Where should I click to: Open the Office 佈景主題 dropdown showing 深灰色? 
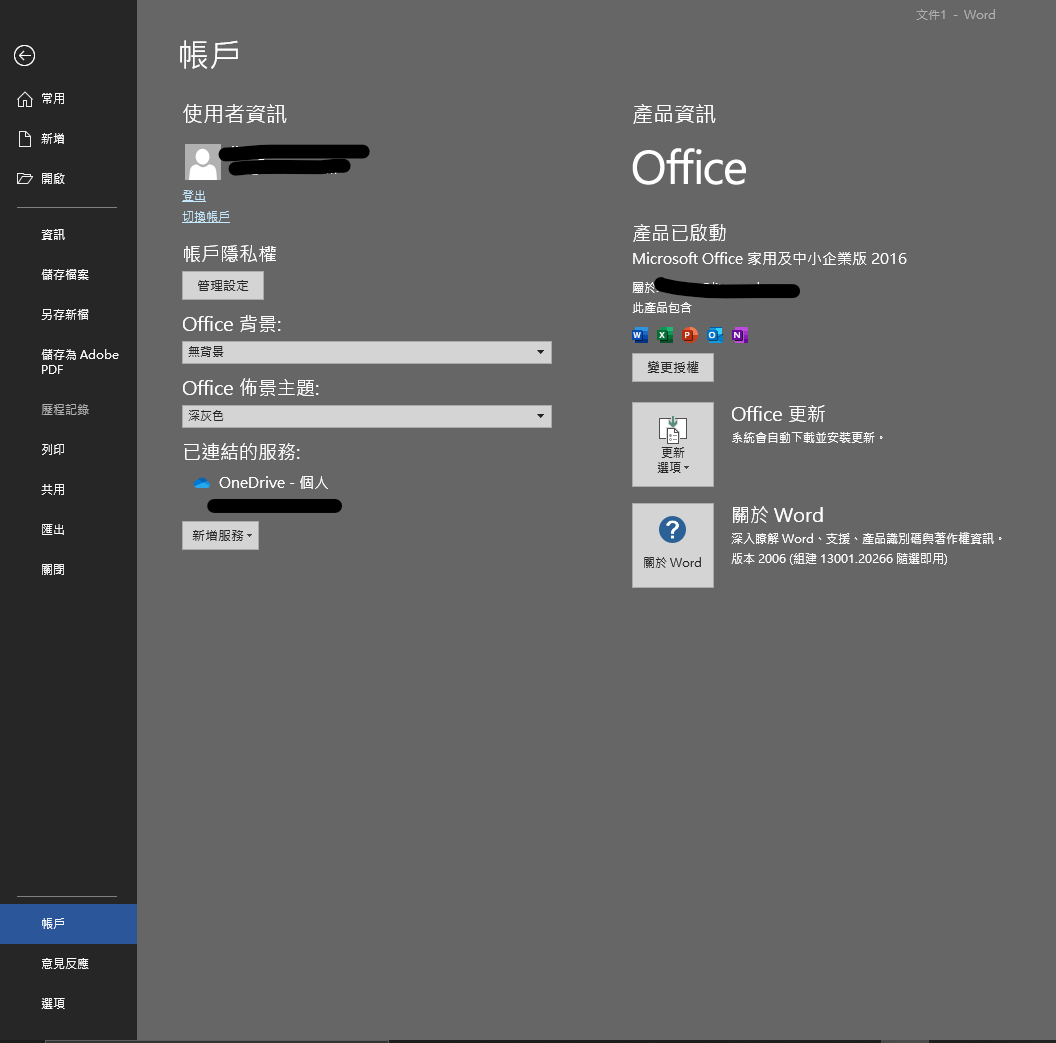pyautogui.click(x=366, y=416)
